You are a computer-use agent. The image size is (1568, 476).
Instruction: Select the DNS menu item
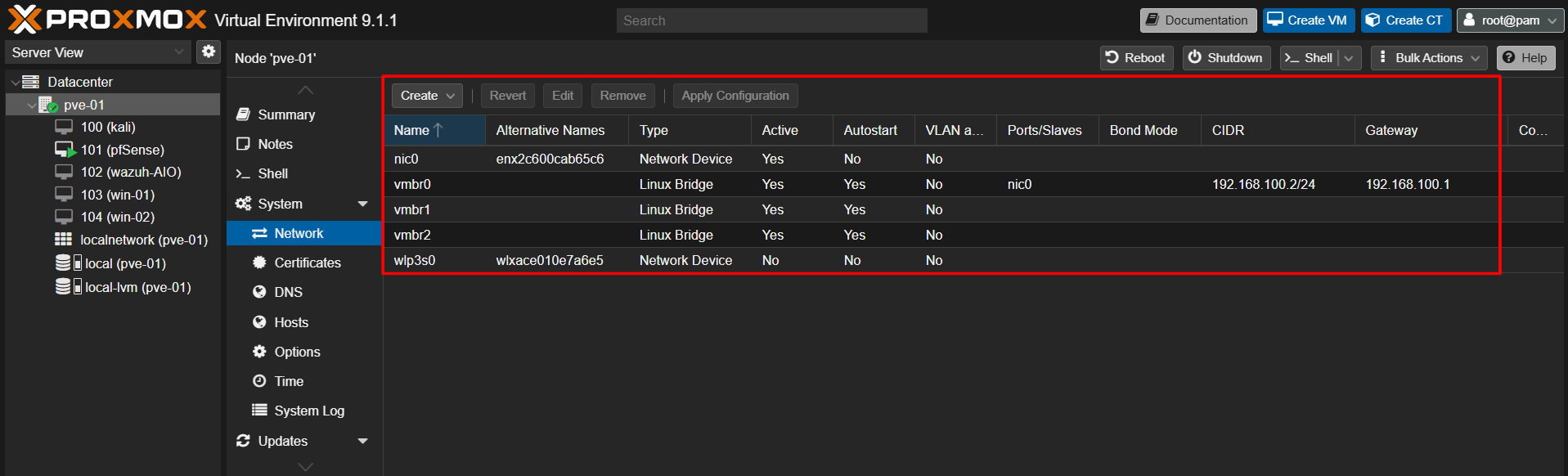(303, 292)
